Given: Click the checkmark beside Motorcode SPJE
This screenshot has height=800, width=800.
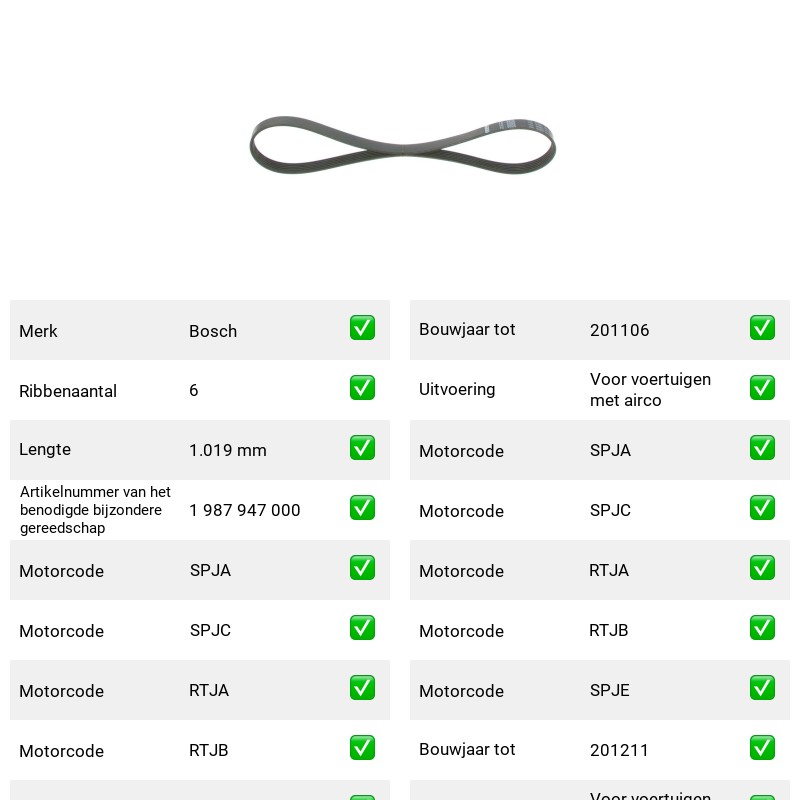Looking at the screenshot, I should (762, 688).
